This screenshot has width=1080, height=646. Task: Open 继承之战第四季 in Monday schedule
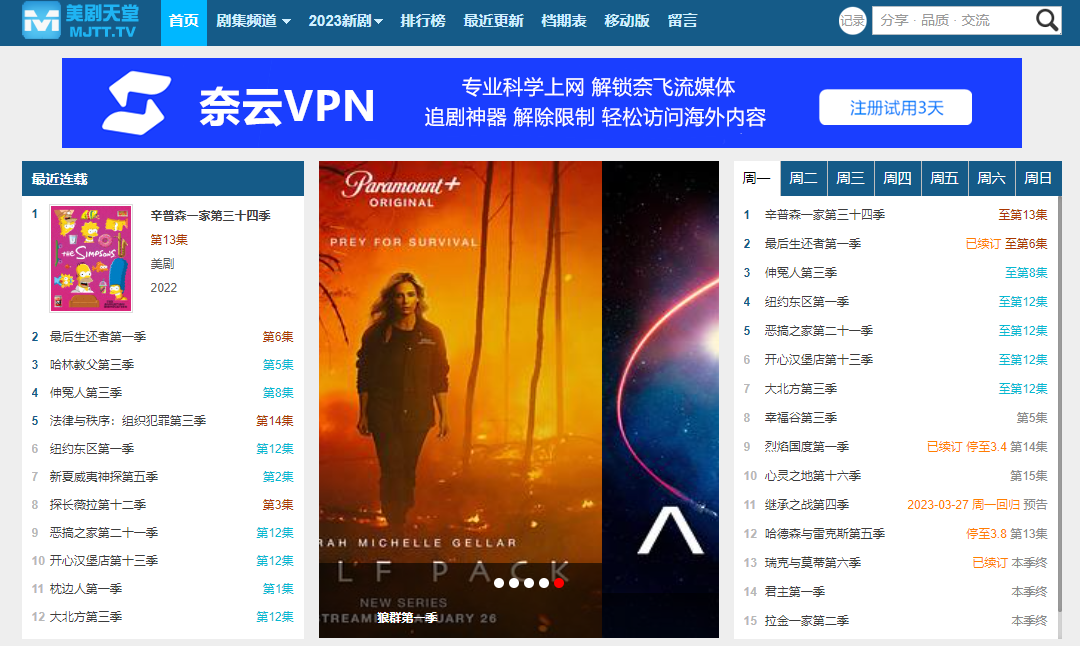[807, 505]
